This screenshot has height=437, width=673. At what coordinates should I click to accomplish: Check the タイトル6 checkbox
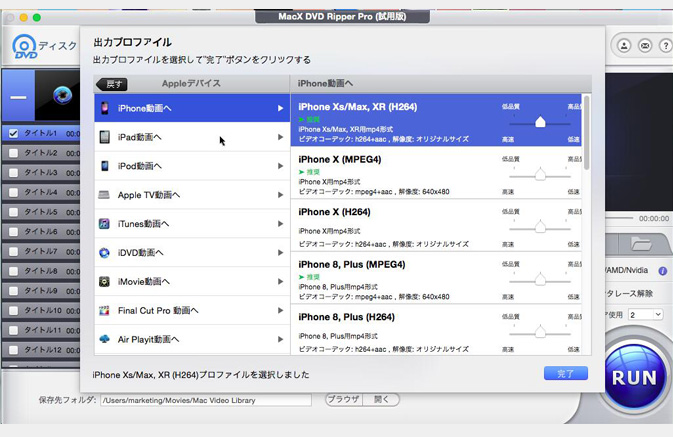13,232
